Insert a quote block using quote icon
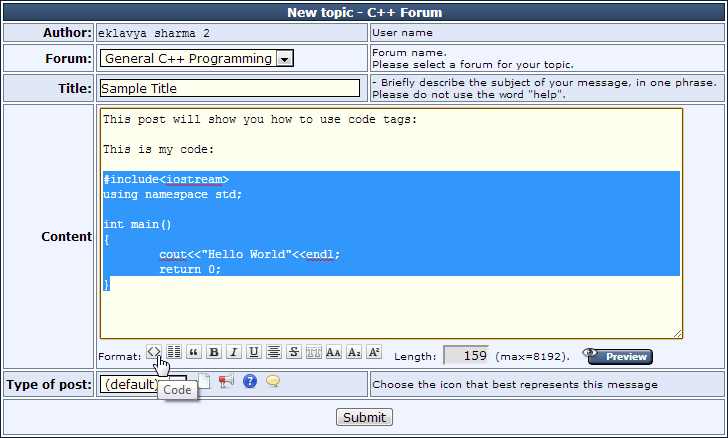Viewport: 728px width, 438px height. pos(194,352)
